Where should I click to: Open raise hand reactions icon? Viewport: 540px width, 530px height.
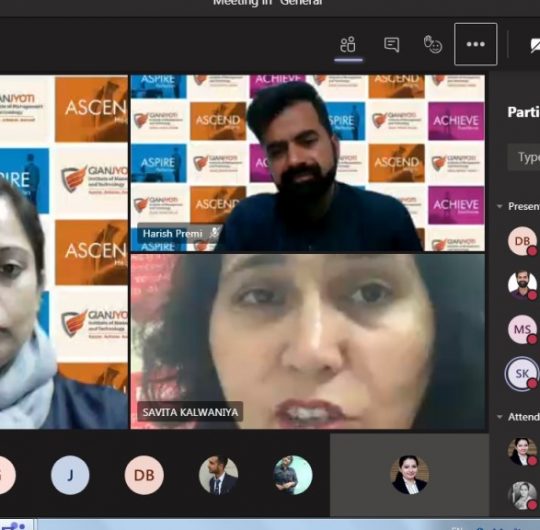point(433,44)
